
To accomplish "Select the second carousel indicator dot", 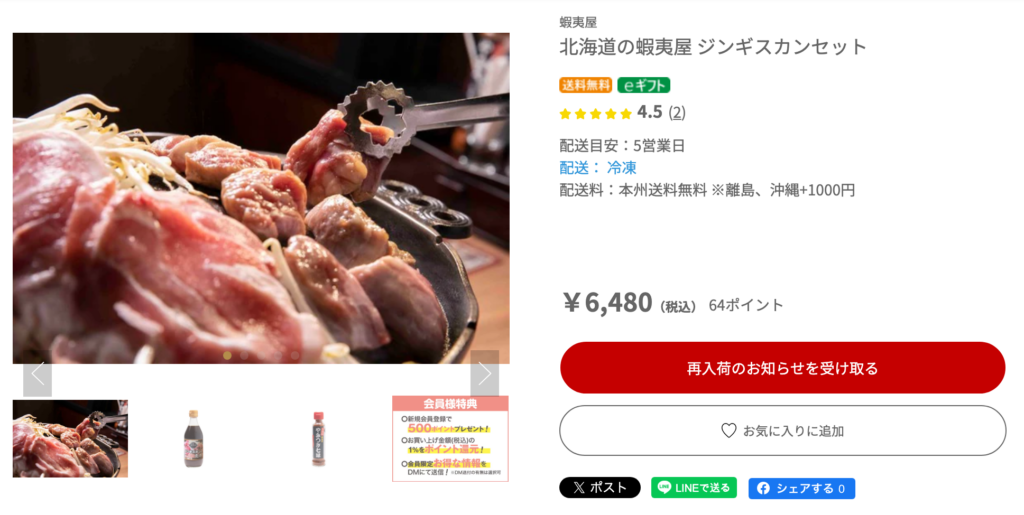I will pyautogui.click(x=244, y=356).
